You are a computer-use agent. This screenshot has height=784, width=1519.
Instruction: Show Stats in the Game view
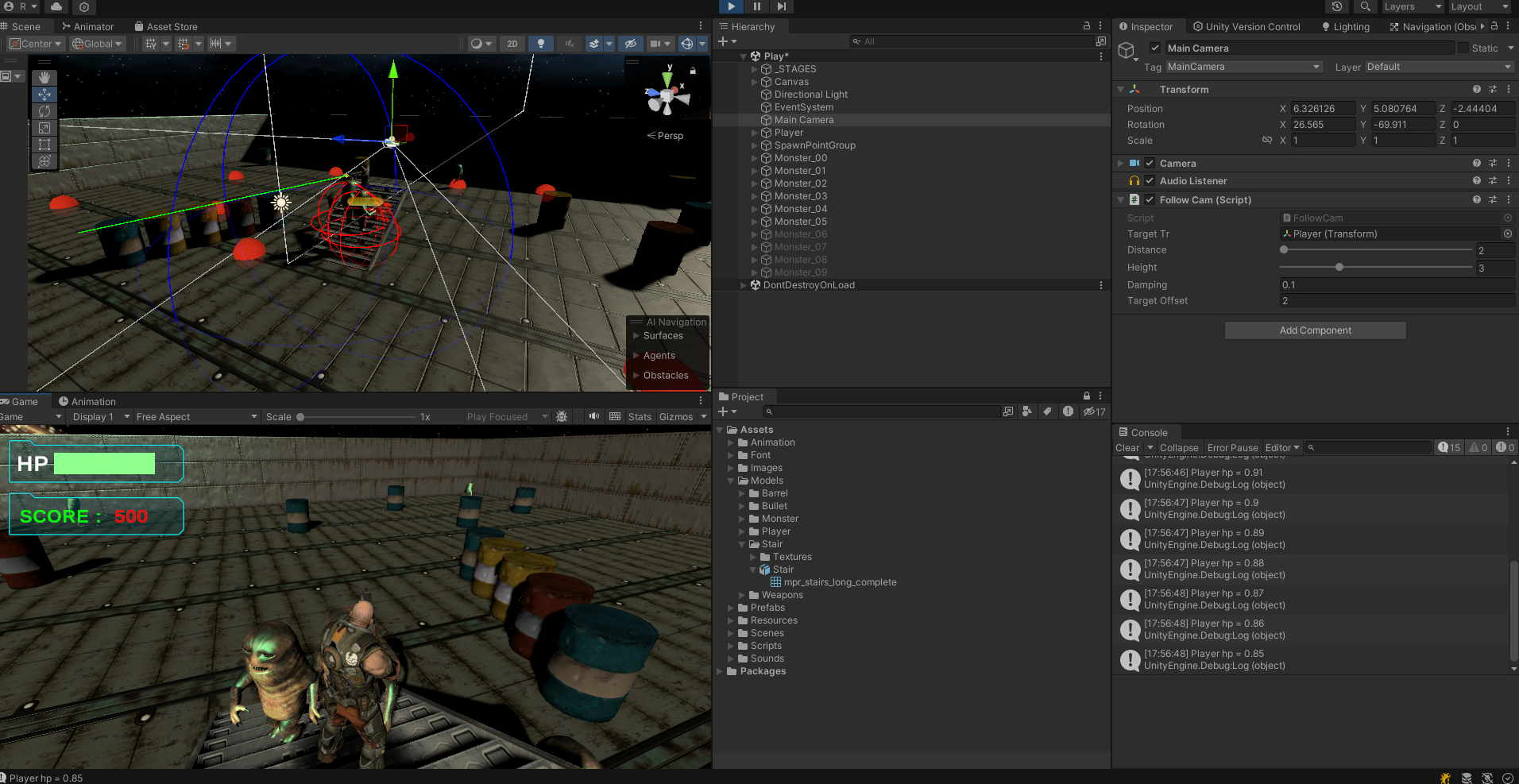pyautogui.click(x=640, y=416)
